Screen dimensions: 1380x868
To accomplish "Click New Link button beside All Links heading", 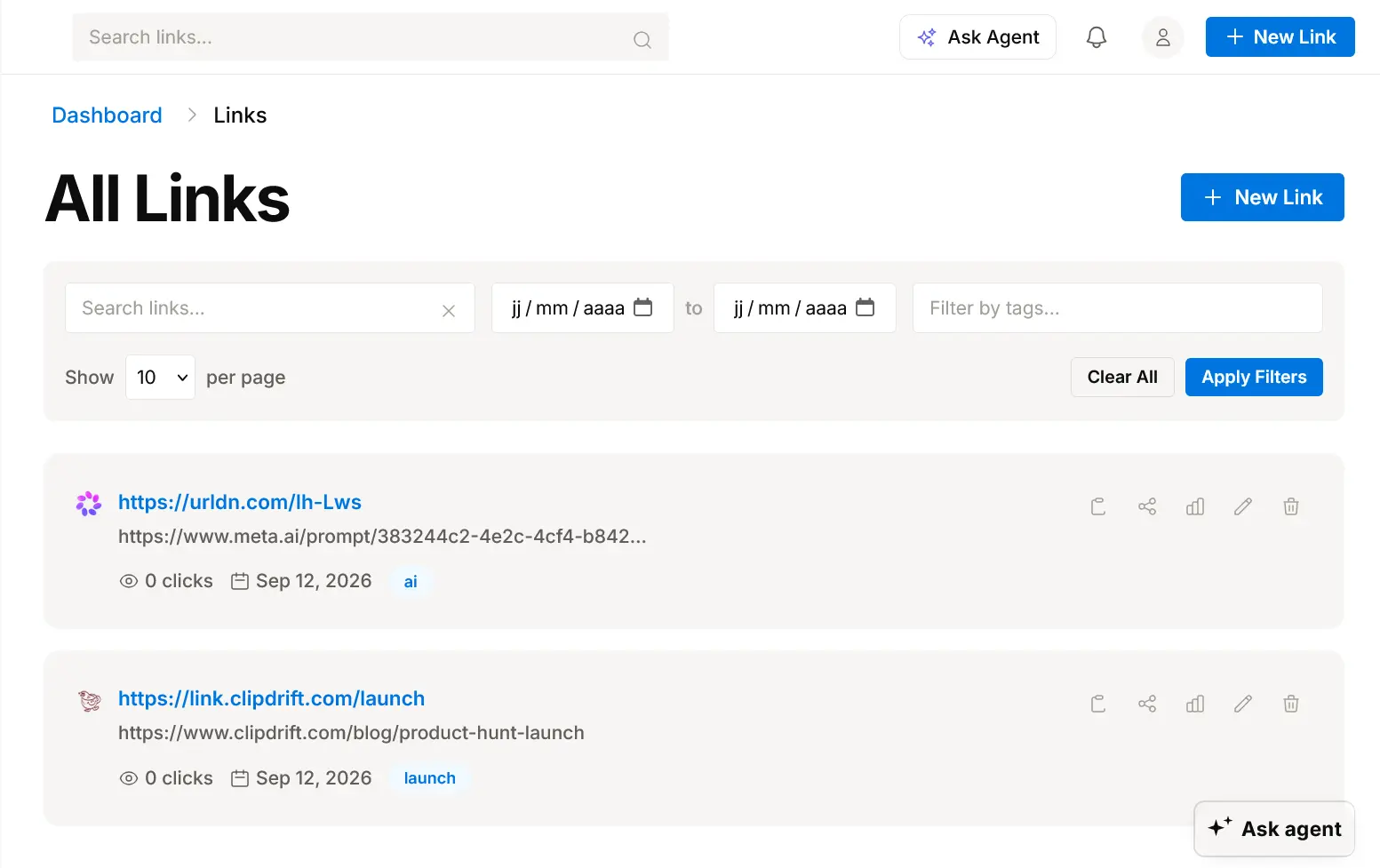I will coord(1262,197).
